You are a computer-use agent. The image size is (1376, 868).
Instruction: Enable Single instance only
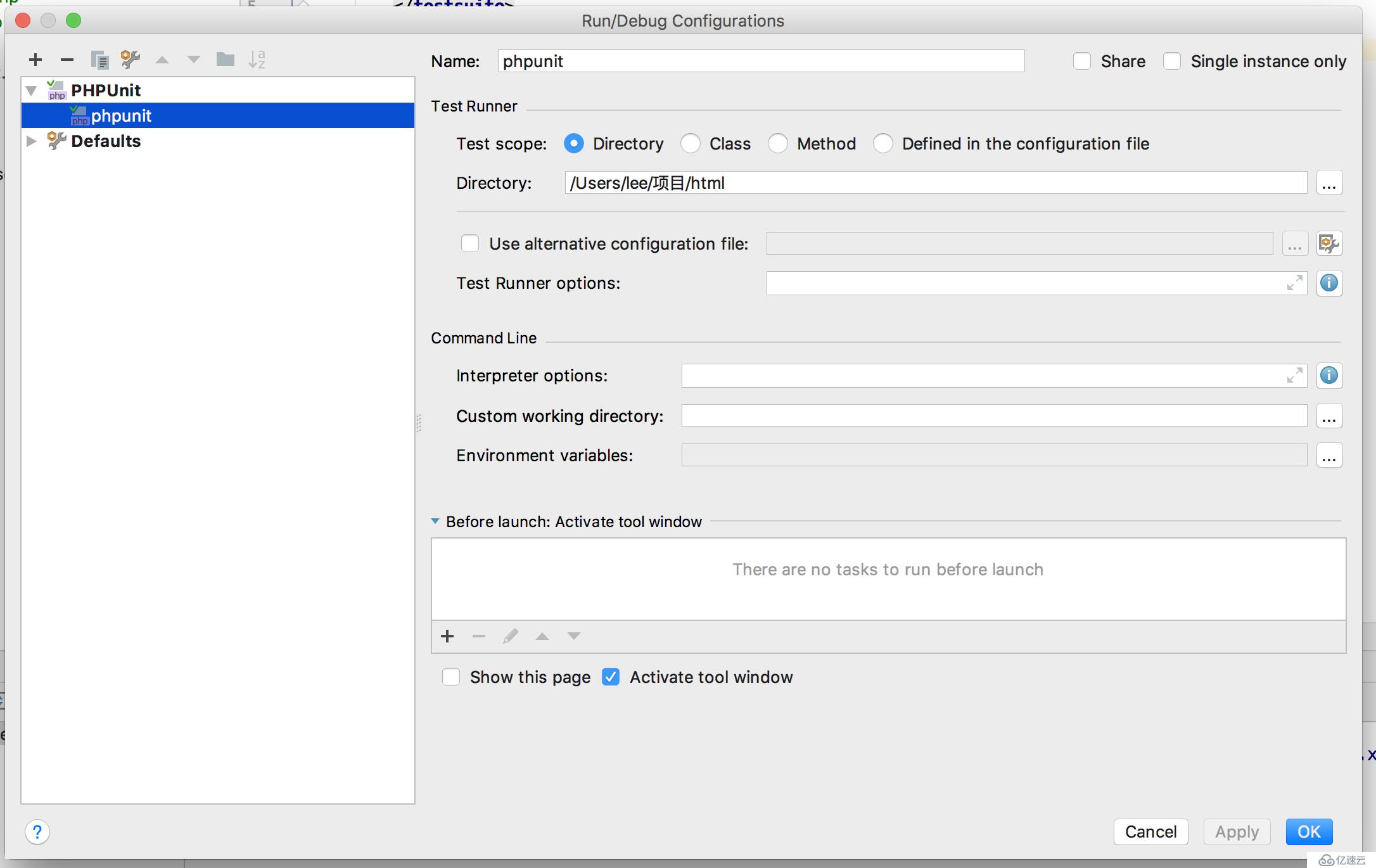pos(1172,61)
